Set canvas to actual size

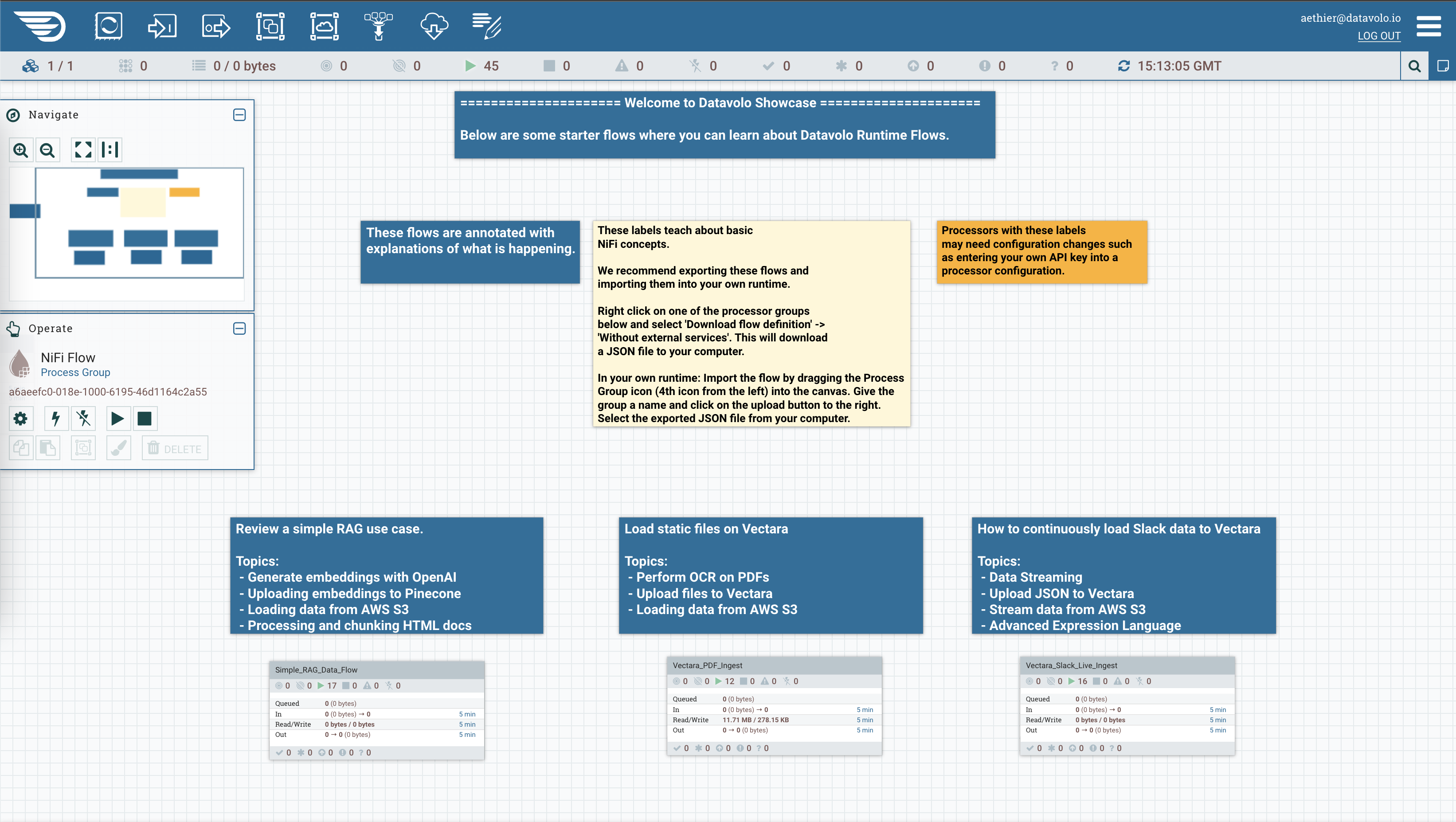pyautogui.click(x=110, y=150)
